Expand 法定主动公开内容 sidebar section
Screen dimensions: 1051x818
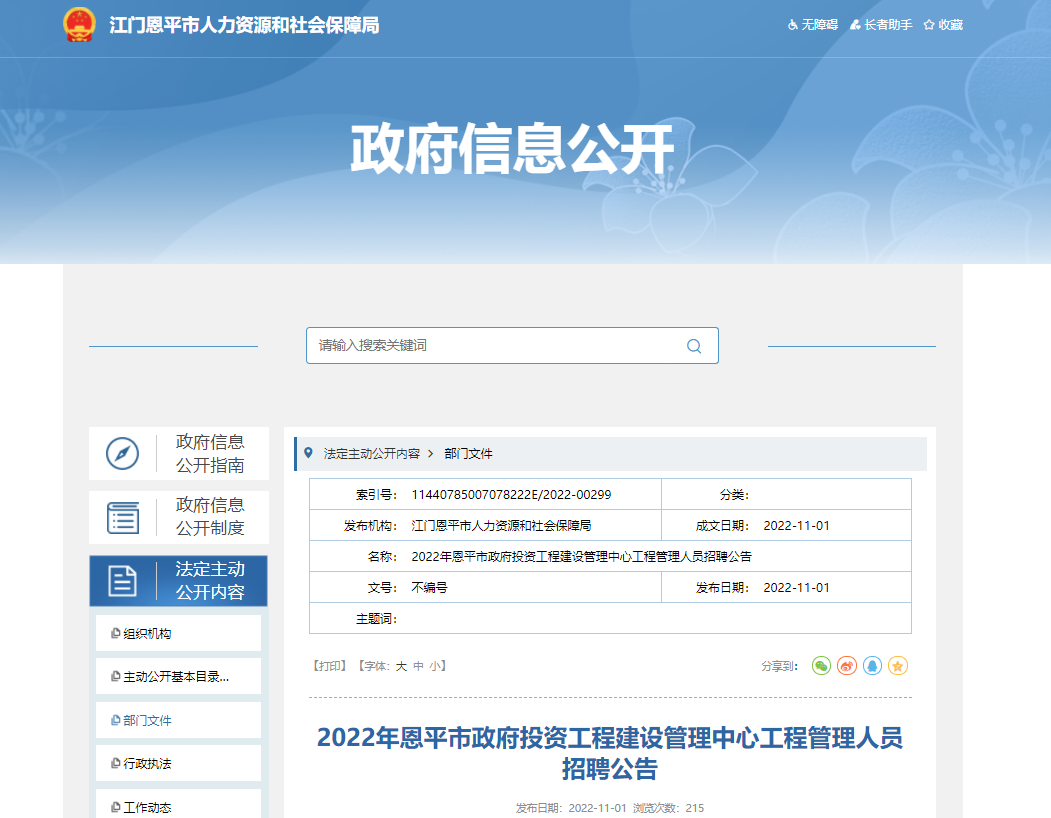[178, 581]
